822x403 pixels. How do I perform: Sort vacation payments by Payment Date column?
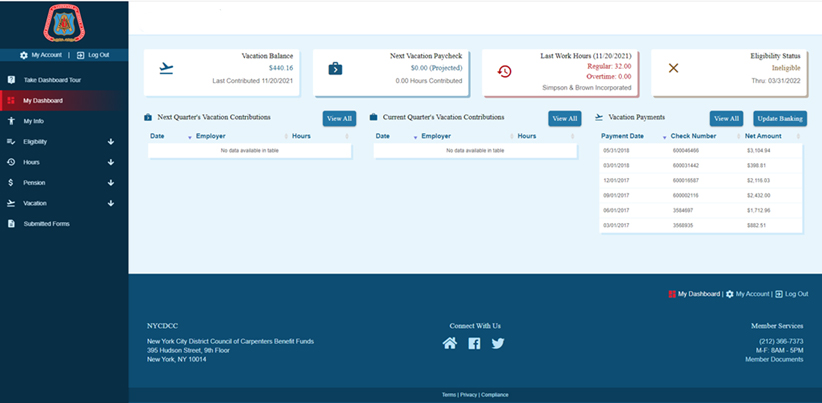tap(622, 136)
